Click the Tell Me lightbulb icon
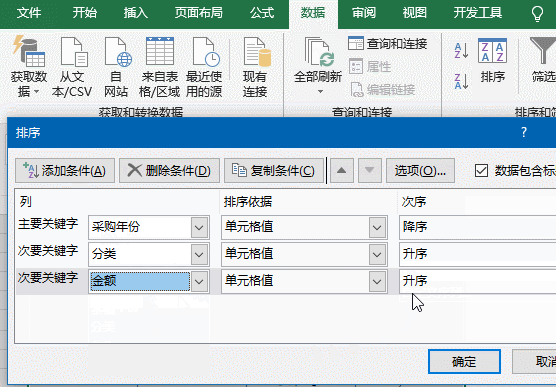The image size is (556, 387). 537,13
